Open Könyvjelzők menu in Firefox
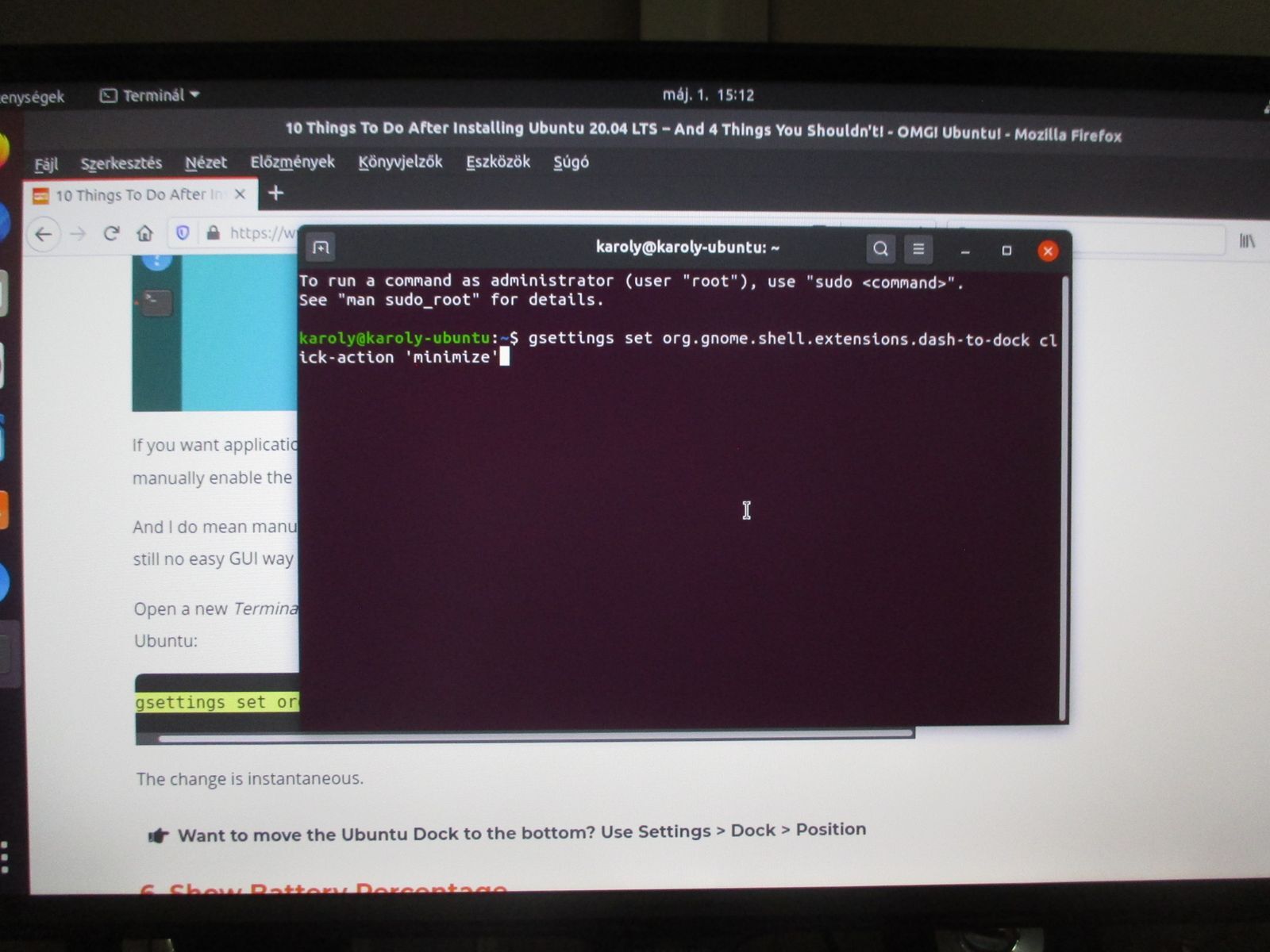Screen dimensions: 1270x952 pos(400,162)
